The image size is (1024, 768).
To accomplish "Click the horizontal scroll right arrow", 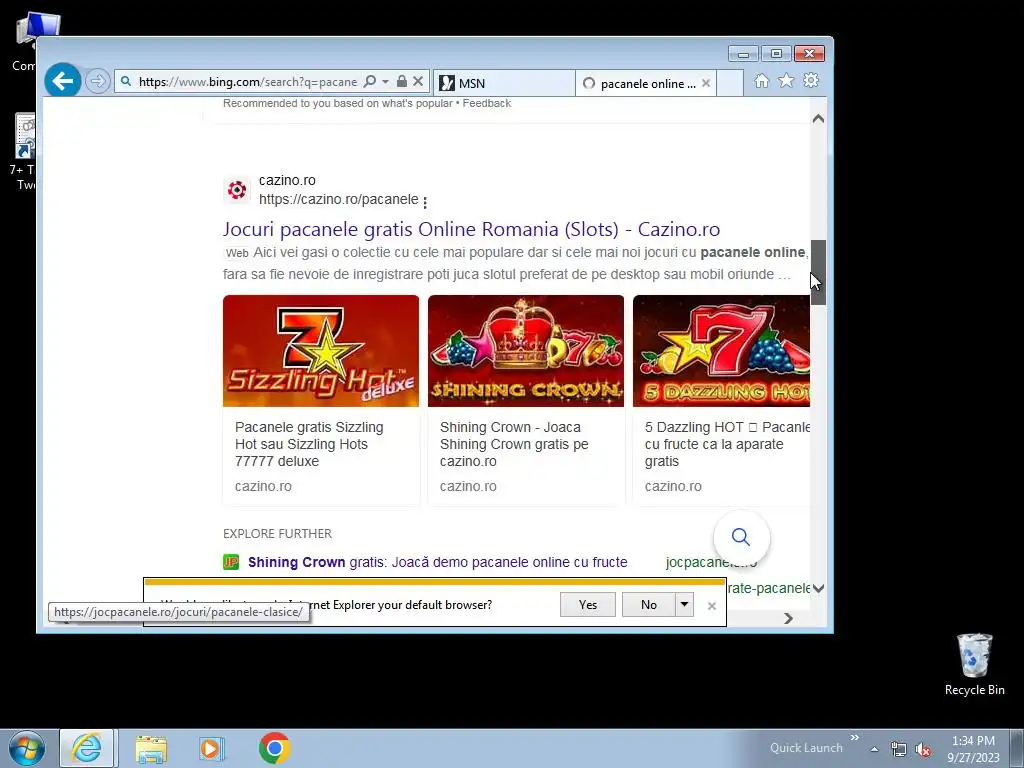I will click(x=788, y=618).
